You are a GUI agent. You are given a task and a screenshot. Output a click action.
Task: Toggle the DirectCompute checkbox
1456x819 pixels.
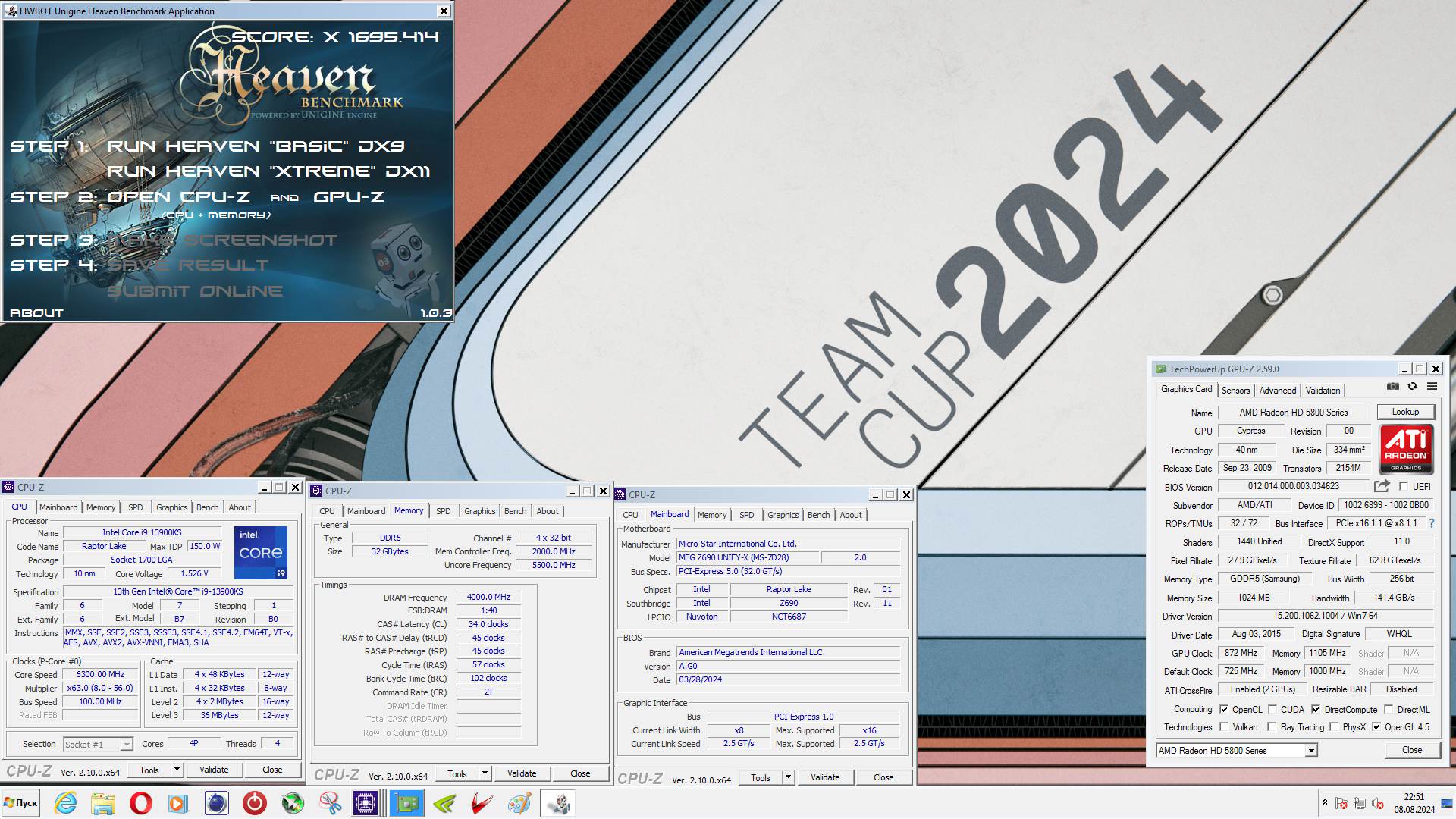(1316, 710)
